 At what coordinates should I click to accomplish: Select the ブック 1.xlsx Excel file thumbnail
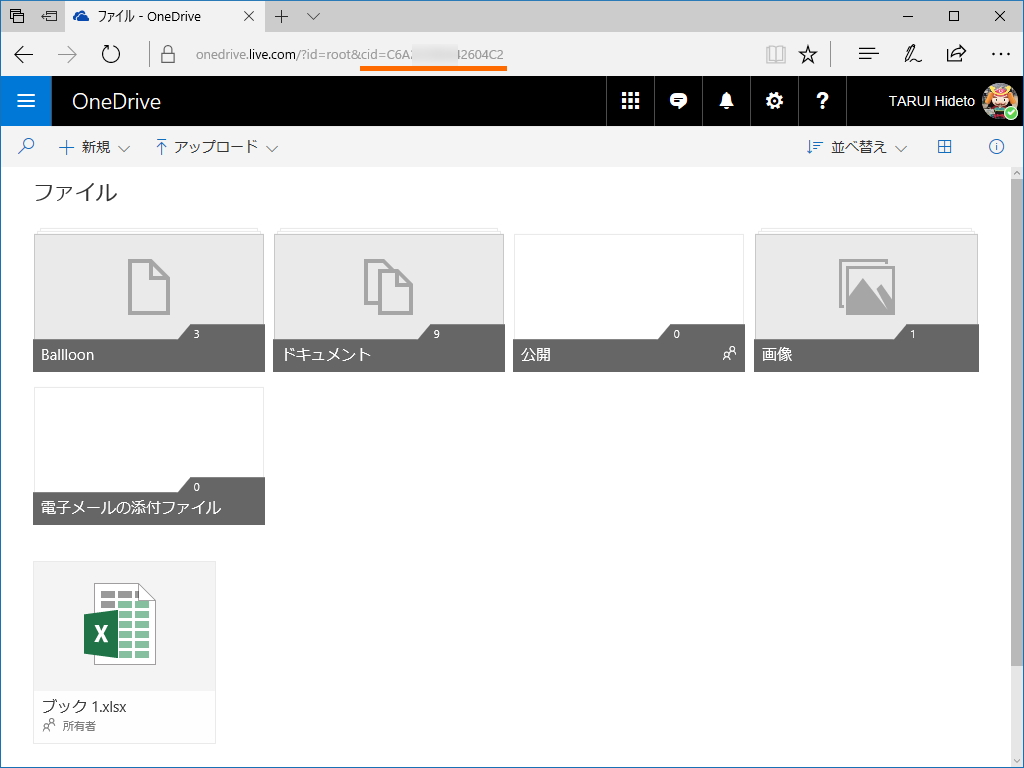point(124,625)
